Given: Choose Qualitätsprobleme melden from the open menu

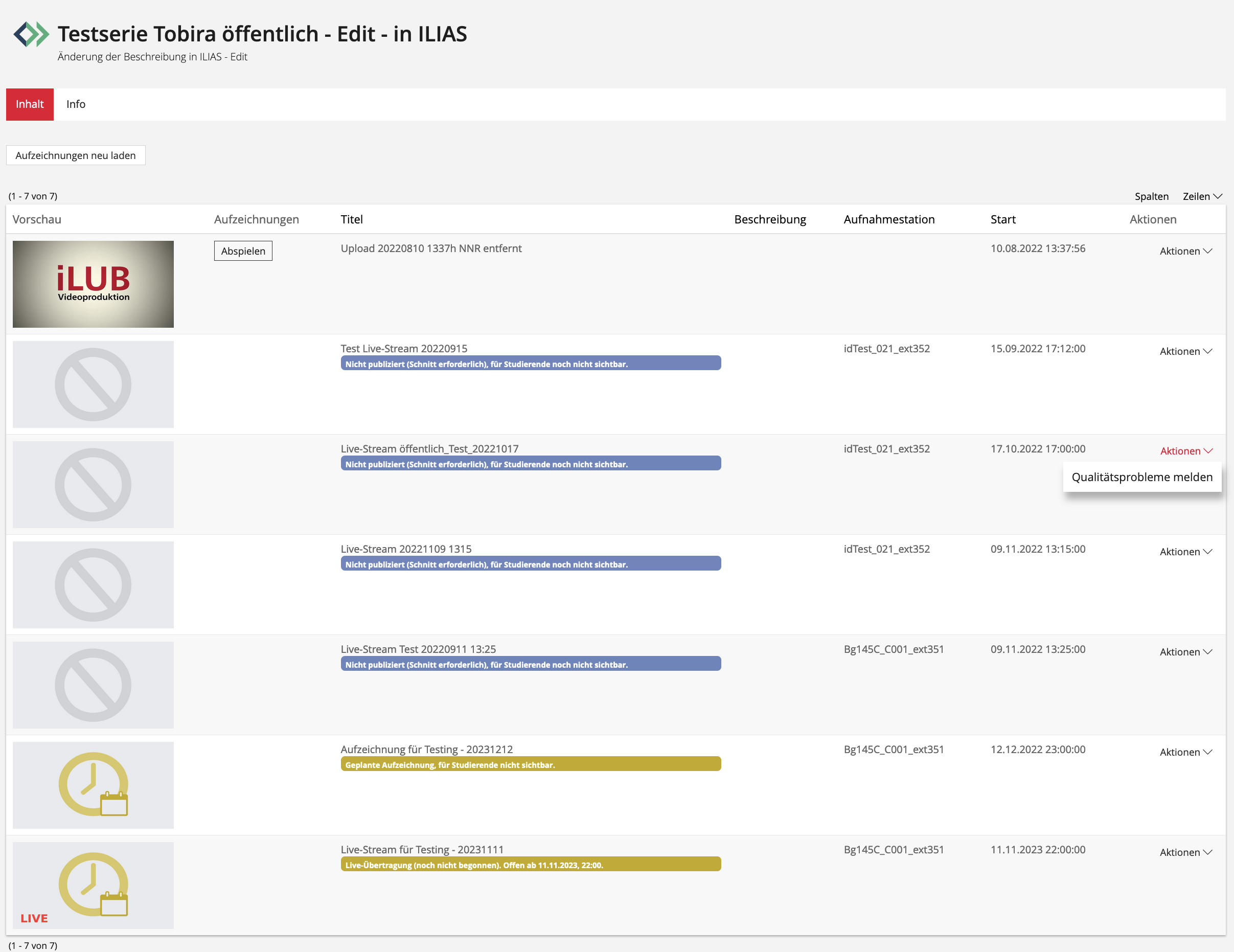Looking at the screenshot, I should click(x=1141, y=477).
